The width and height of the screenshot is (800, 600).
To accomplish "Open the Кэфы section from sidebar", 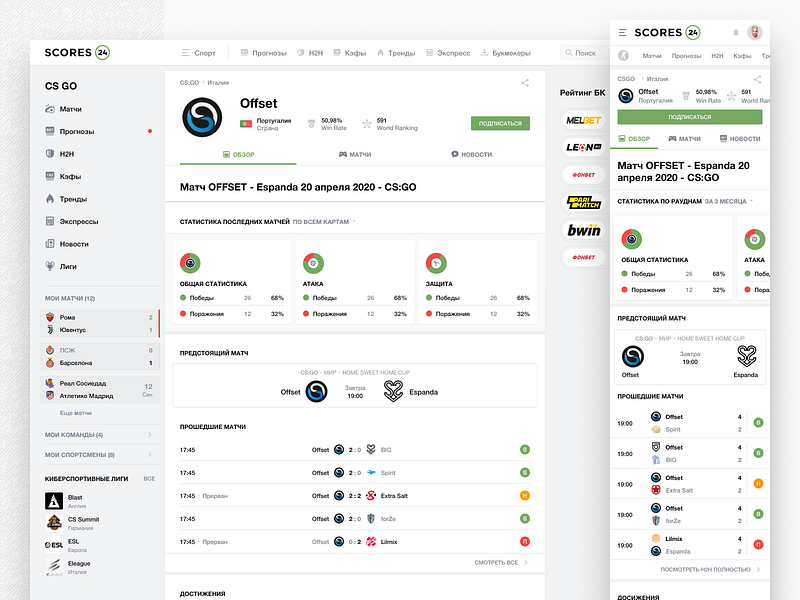I will pos(50,176).
